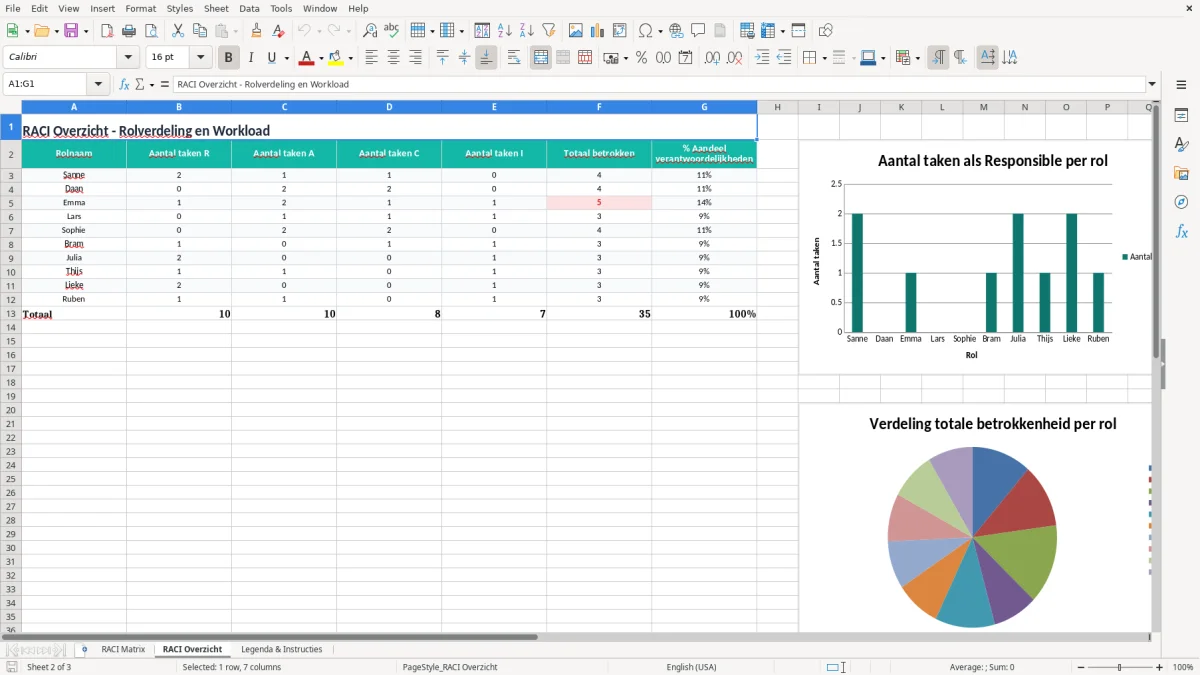Sort ascending

tap(505, 31)
